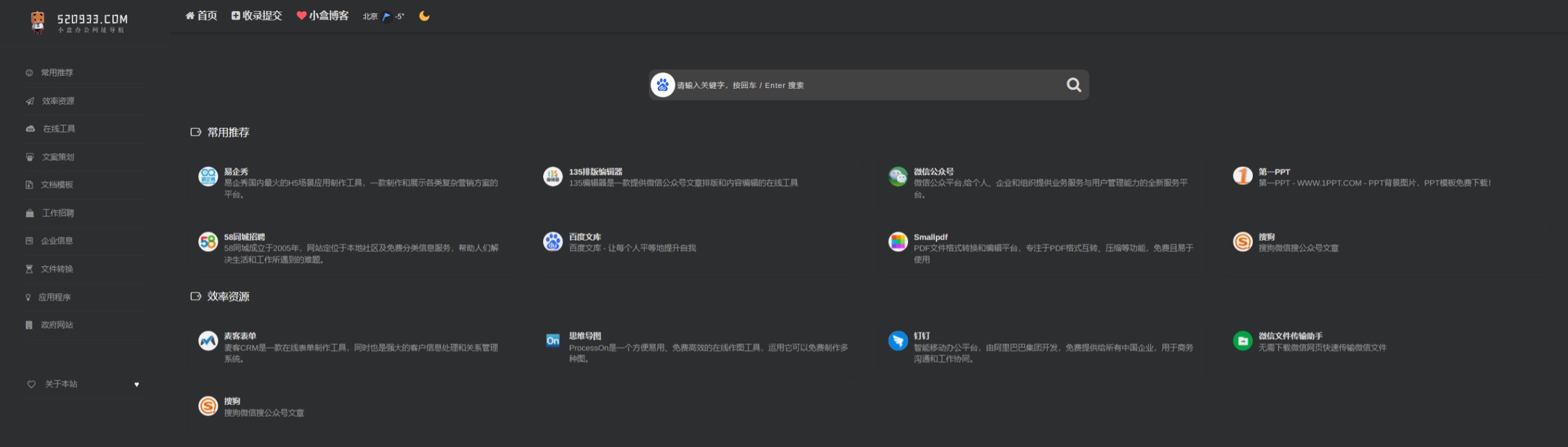
Task: Open the 第一PPT title link
Action: click(1274, 172)
